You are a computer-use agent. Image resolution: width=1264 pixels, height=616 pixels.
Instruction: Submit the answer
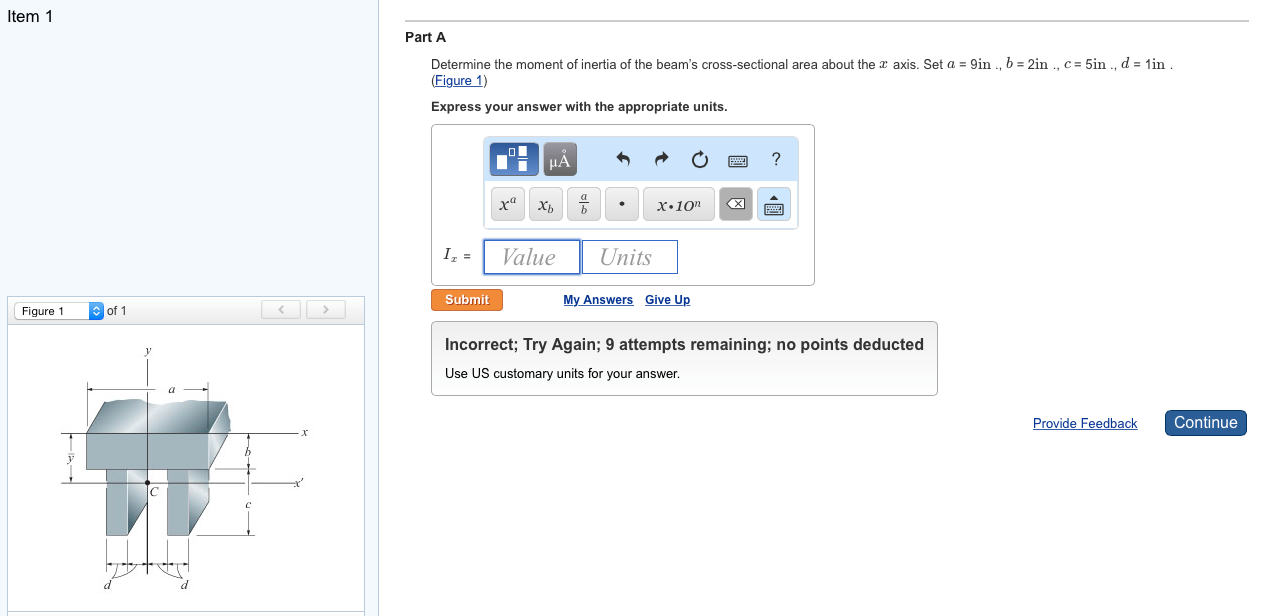[466, 299]
